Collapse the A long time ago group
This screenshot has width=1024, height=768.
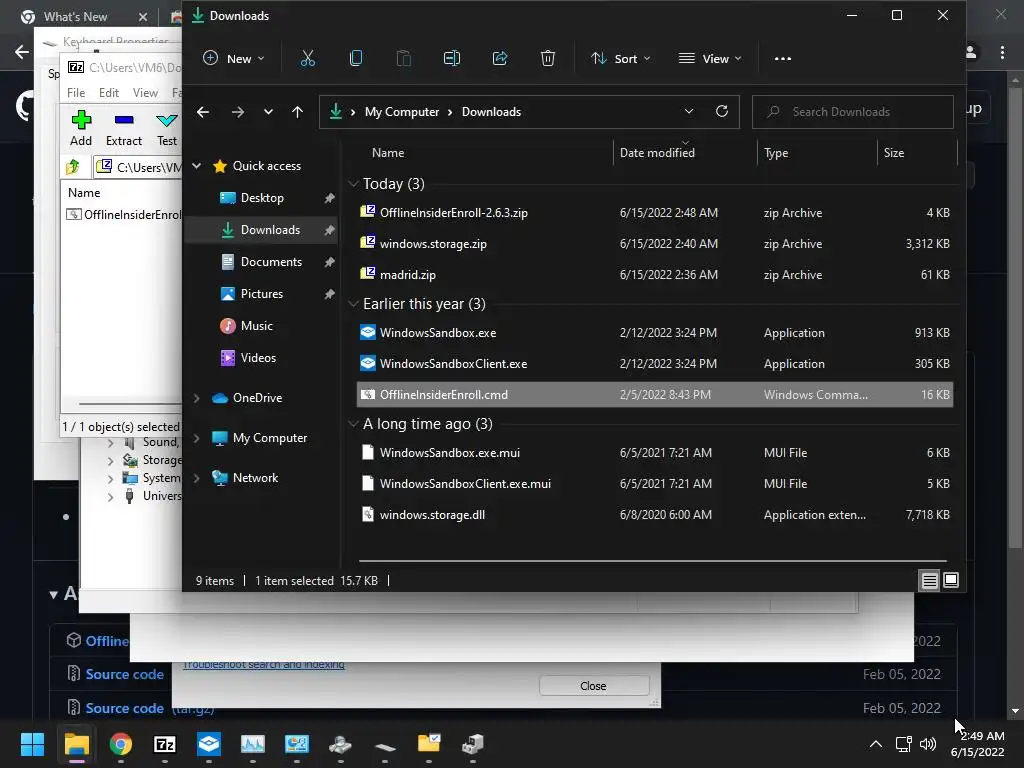tap(353, 424)
